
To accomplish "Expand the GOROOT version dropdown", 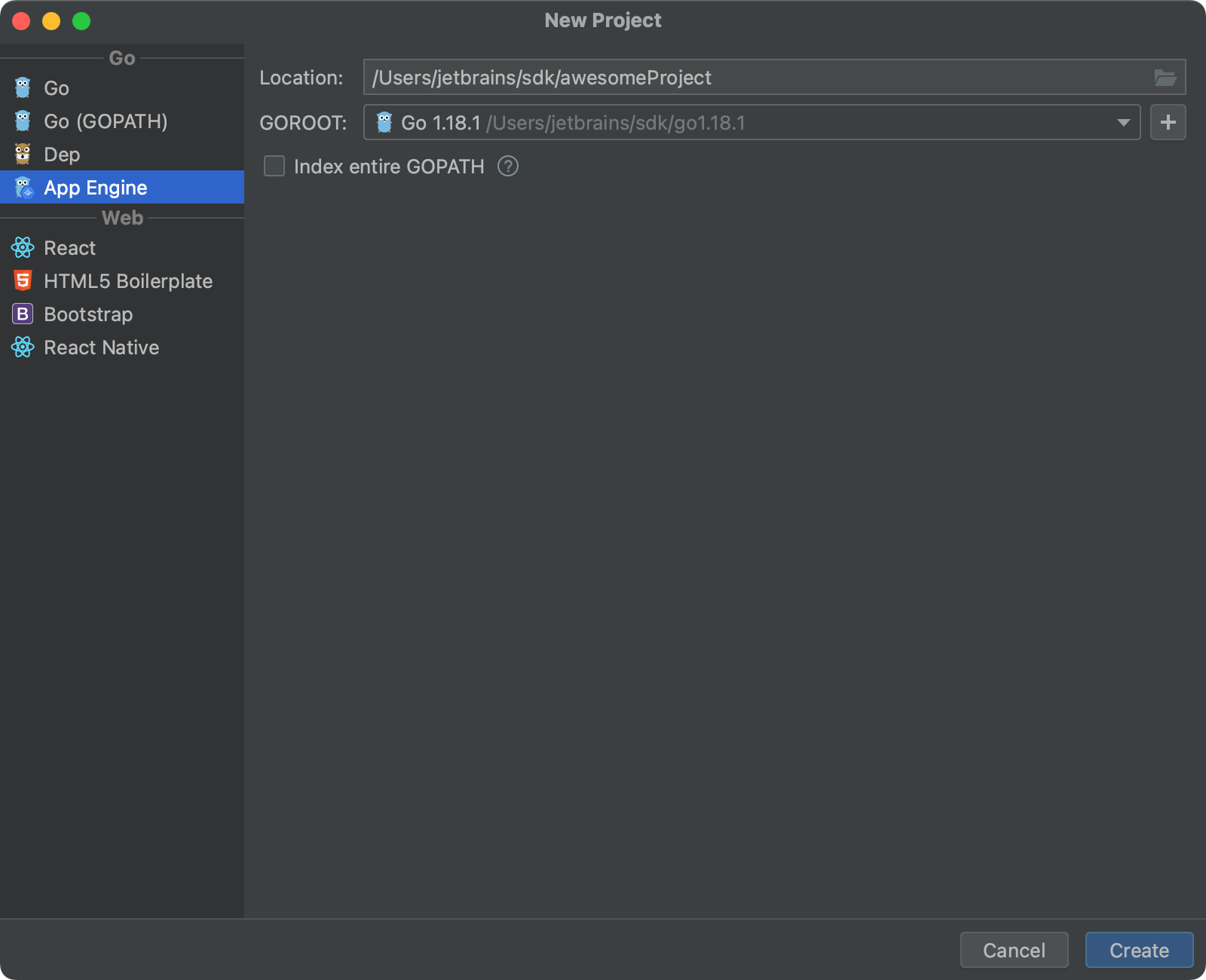I will tap(1123, 122).
